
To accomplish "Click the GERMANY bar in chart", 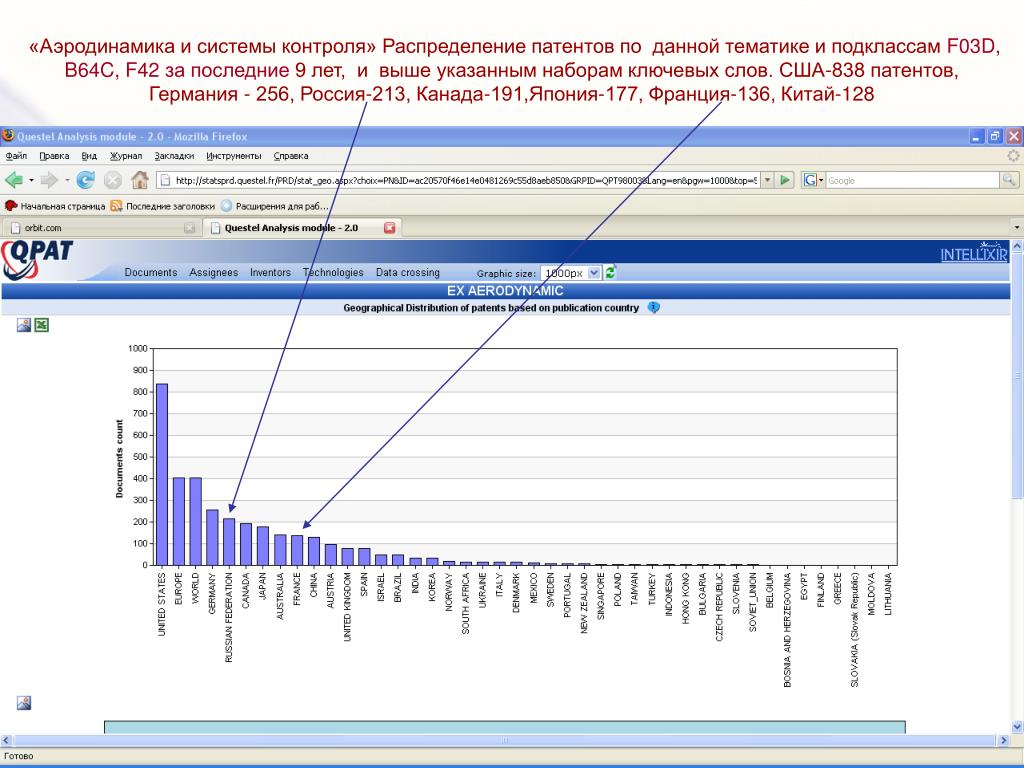I will tap(212, 537).
